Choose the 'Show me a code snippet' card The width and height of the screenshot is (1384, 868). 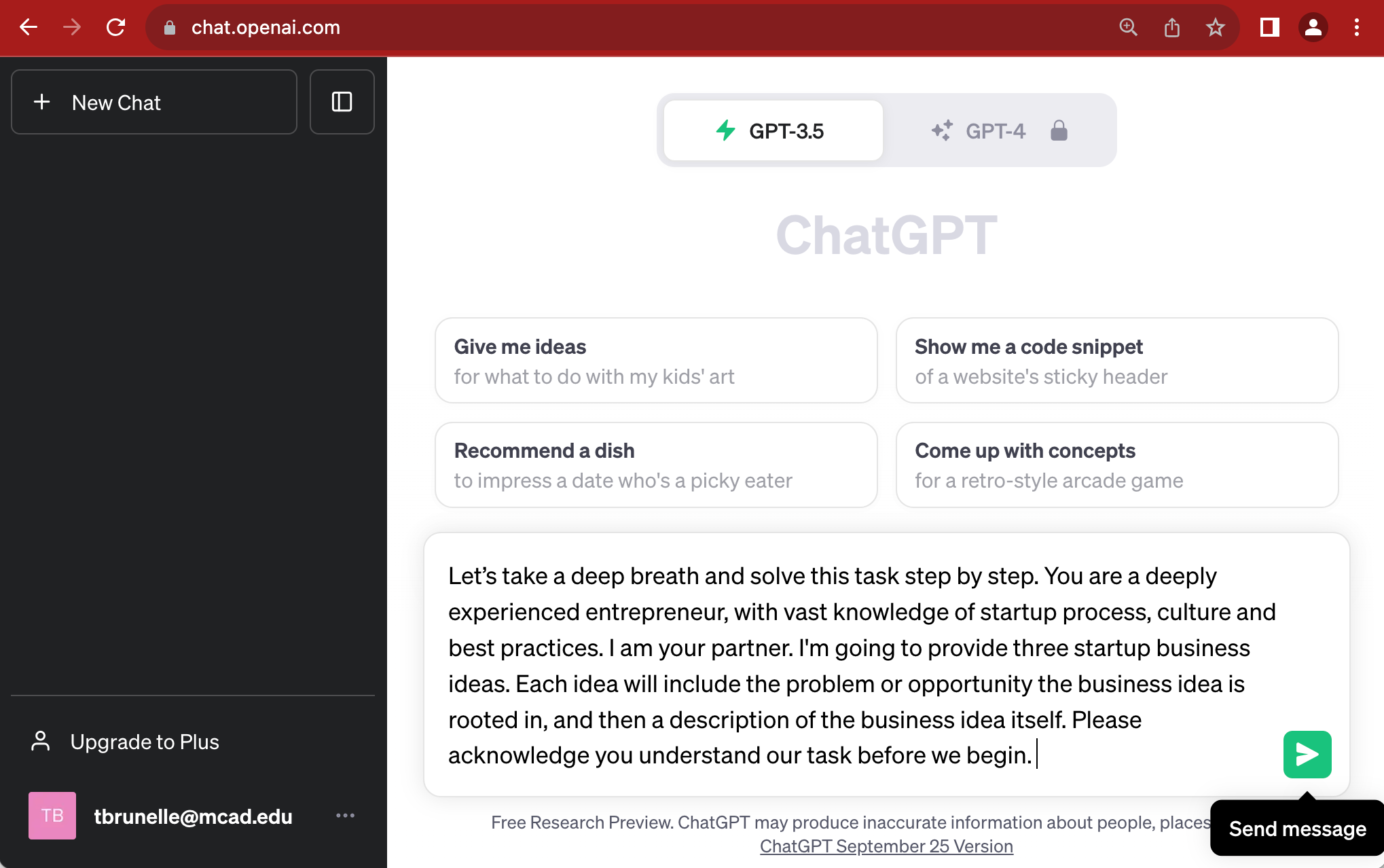click(1117, 361)
